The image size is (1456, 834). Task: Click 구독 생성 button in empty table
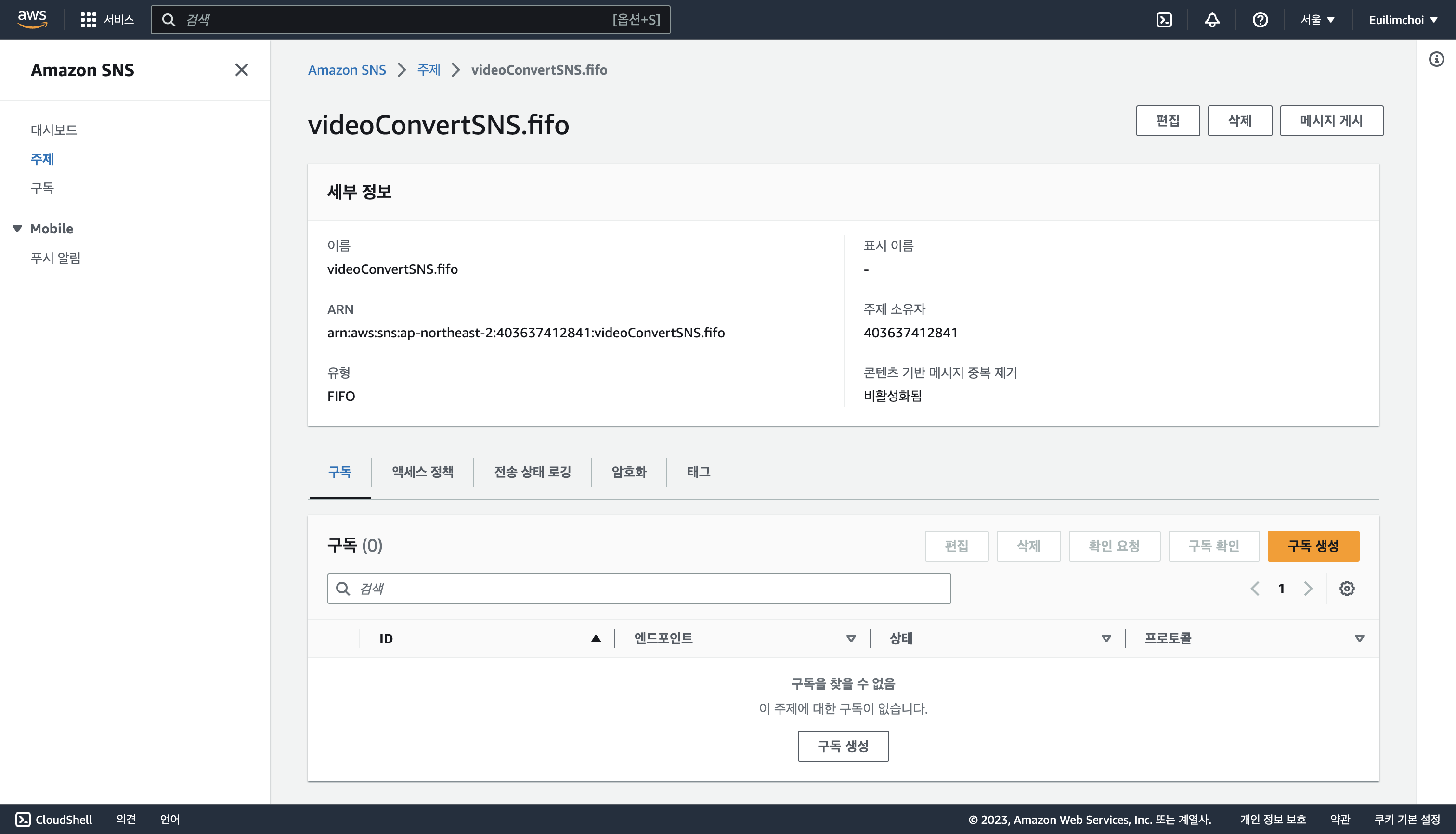[843, 746]
